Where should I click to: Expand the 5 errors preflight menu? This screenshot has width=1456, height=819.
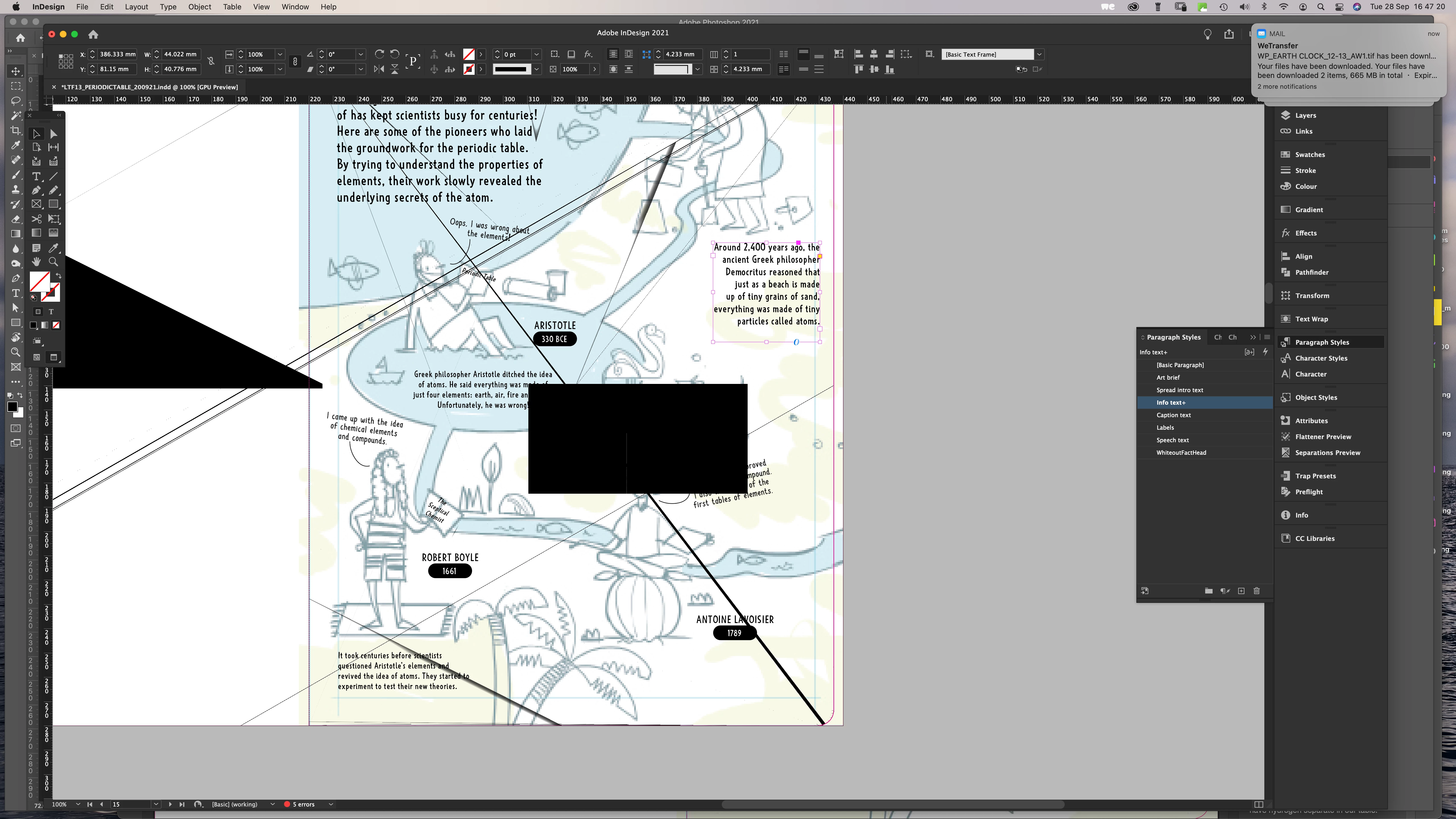[331, 804]
